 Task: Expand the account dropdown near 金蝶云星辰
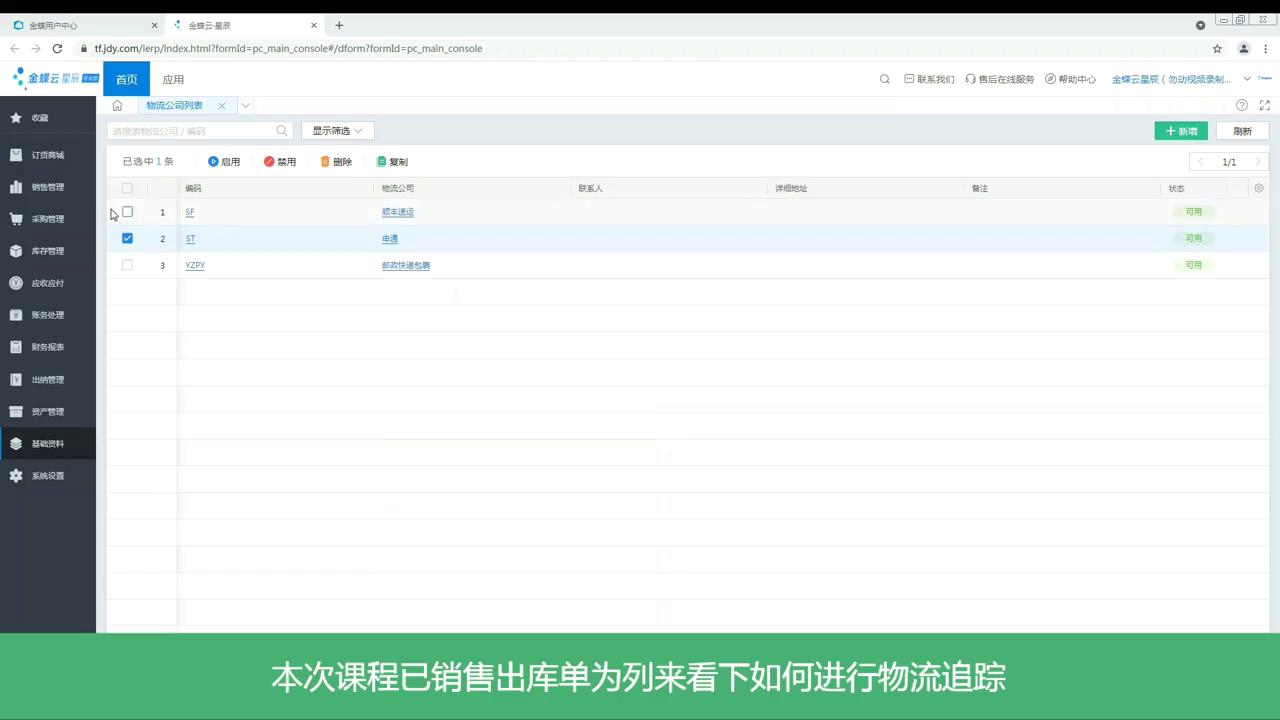point(1247,79)
